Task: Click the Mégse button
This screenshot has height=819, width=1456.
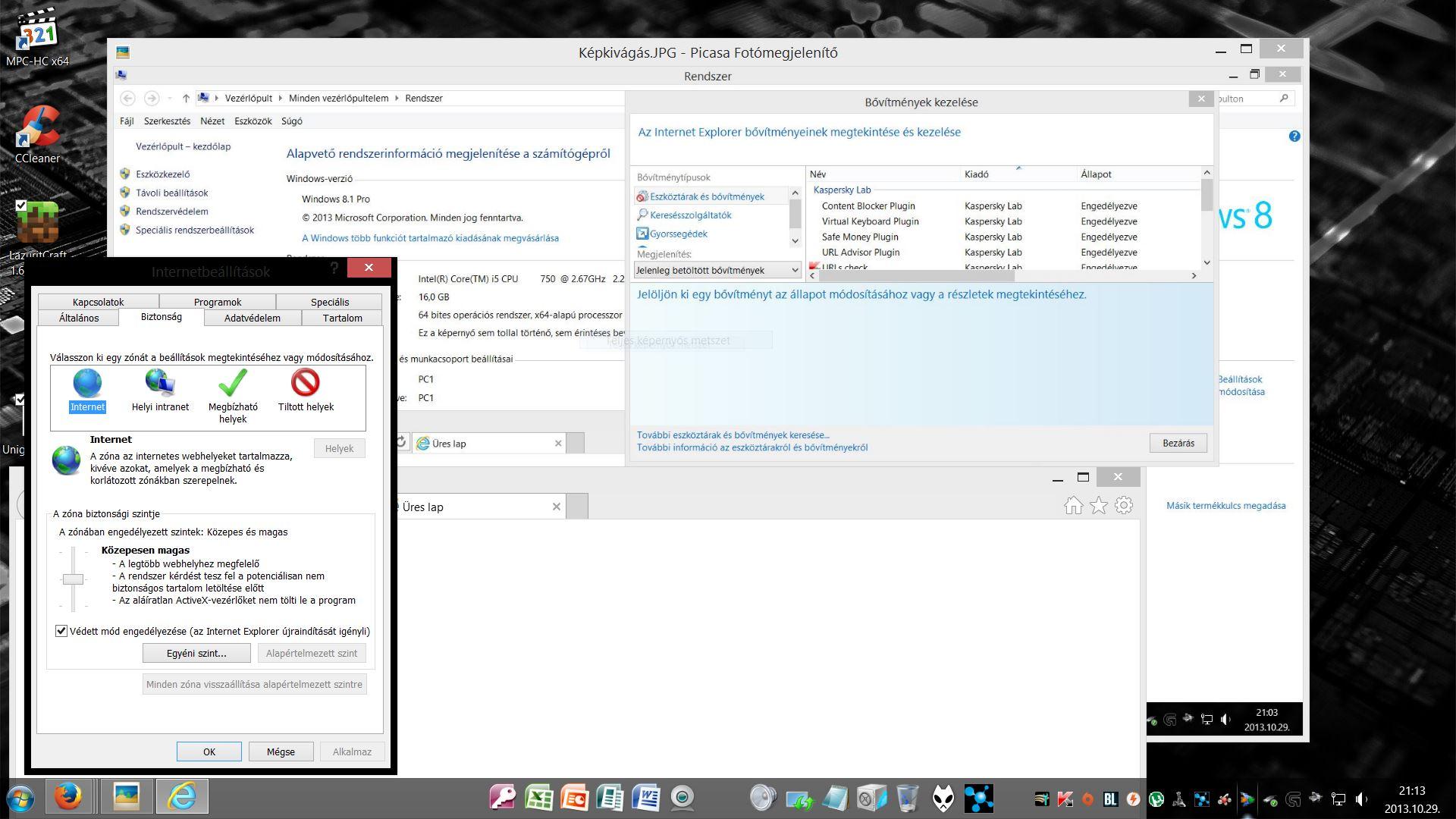Action: 281,752
